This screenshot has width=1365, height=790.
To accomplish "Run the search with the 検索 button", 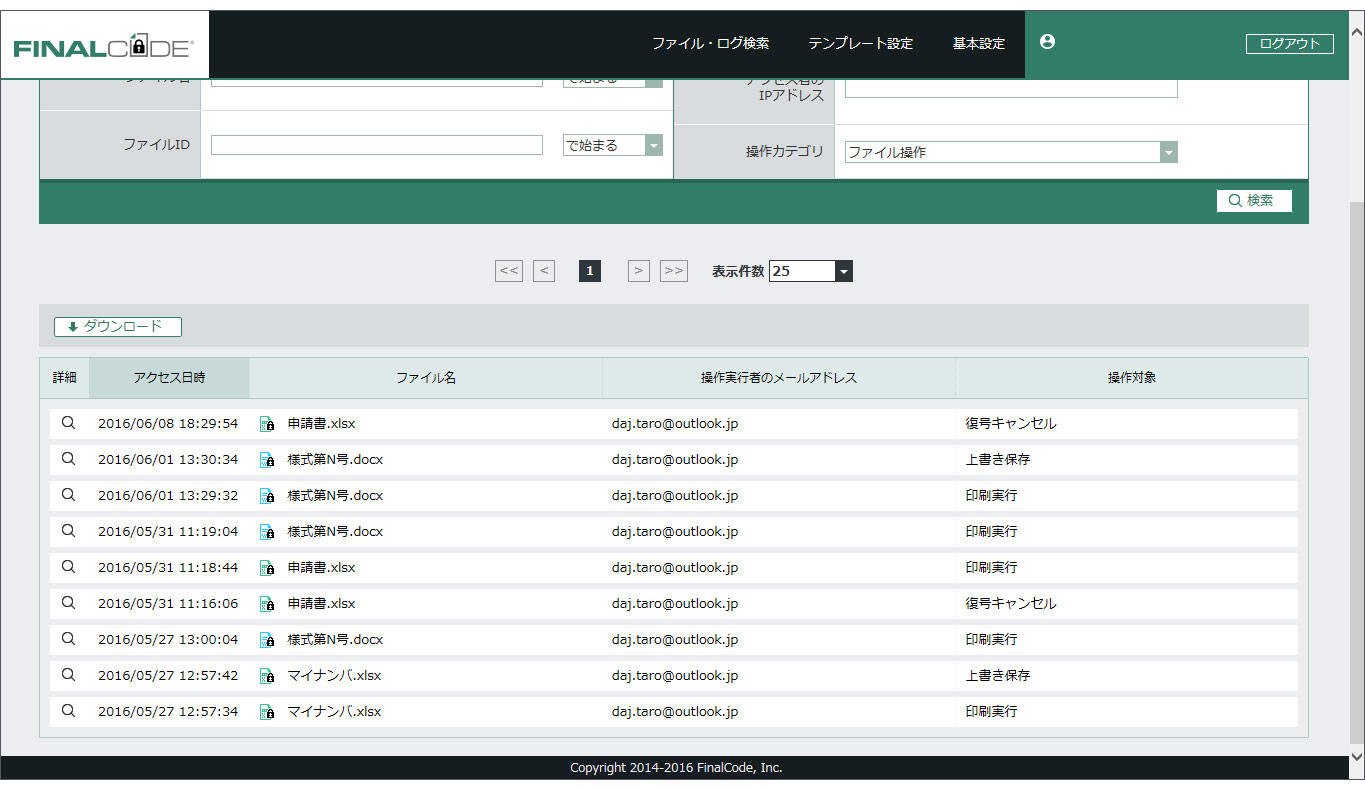I will pyautogui.click(x=1254, y=201).
